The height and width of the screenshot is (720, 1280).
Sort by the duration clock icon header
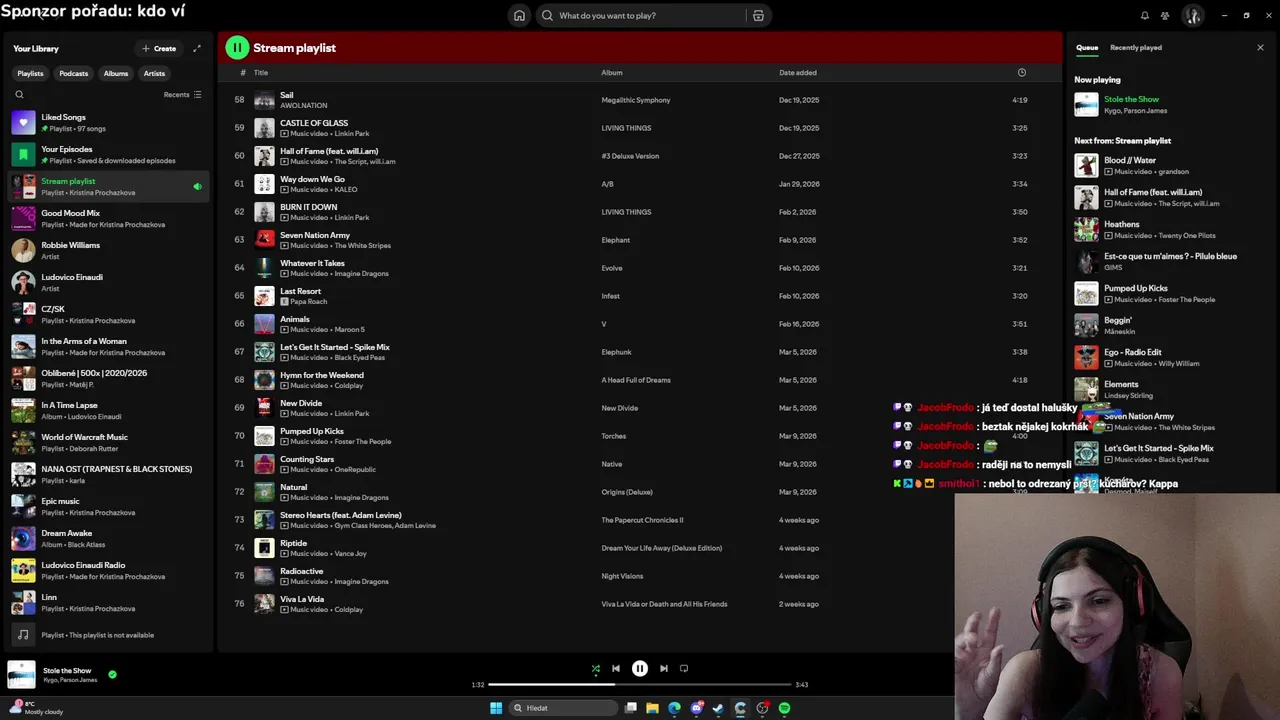pyautogui.click(x=1021, y=73)
